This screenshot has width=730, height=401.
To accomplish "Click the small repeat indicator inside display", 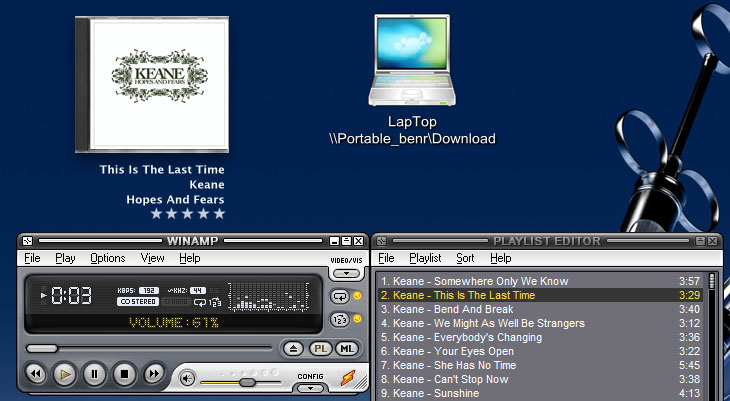I will tap(200, 302).
